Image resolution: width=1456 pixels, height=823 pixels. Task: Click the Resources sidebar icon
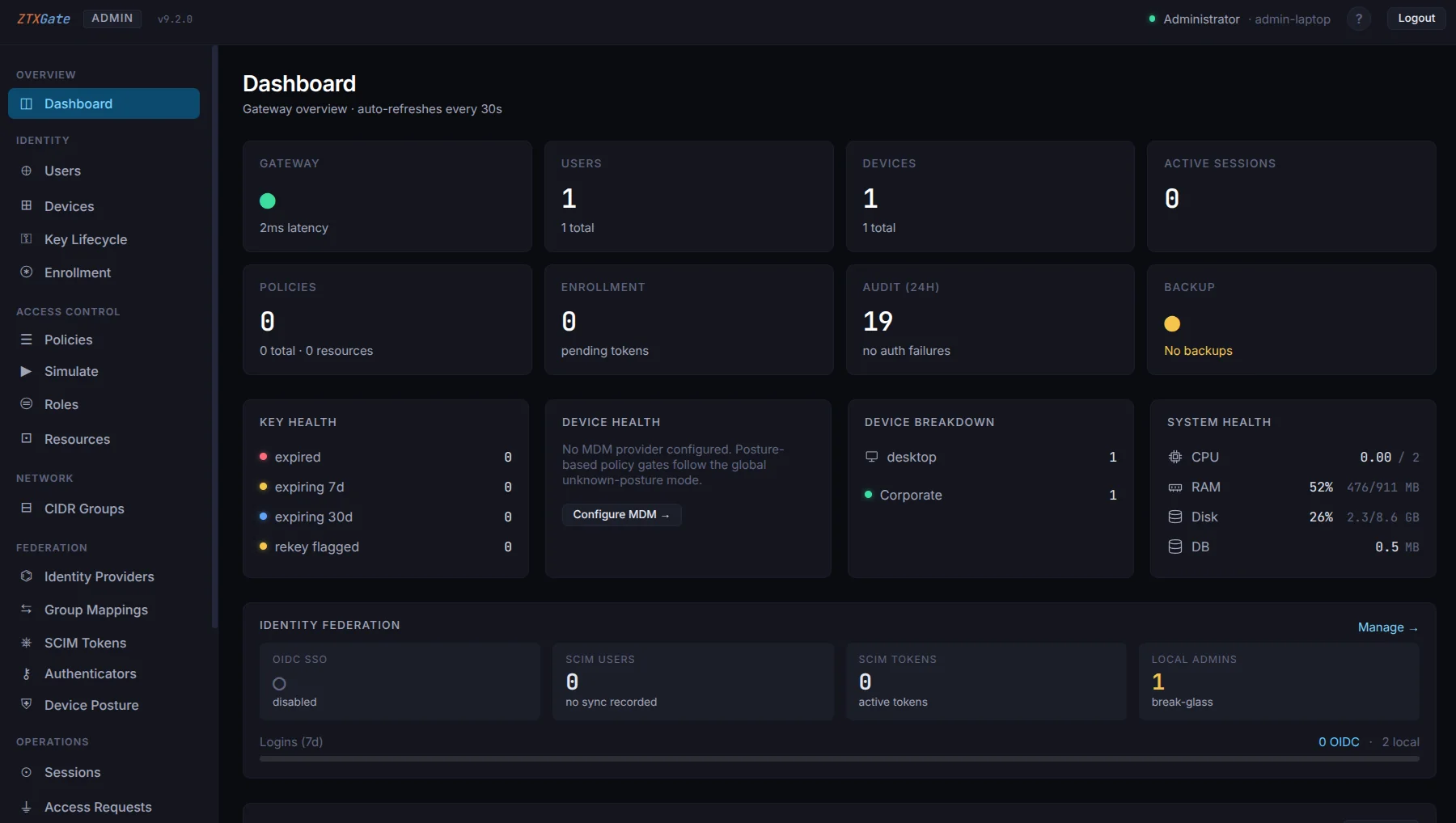(26, 438)
